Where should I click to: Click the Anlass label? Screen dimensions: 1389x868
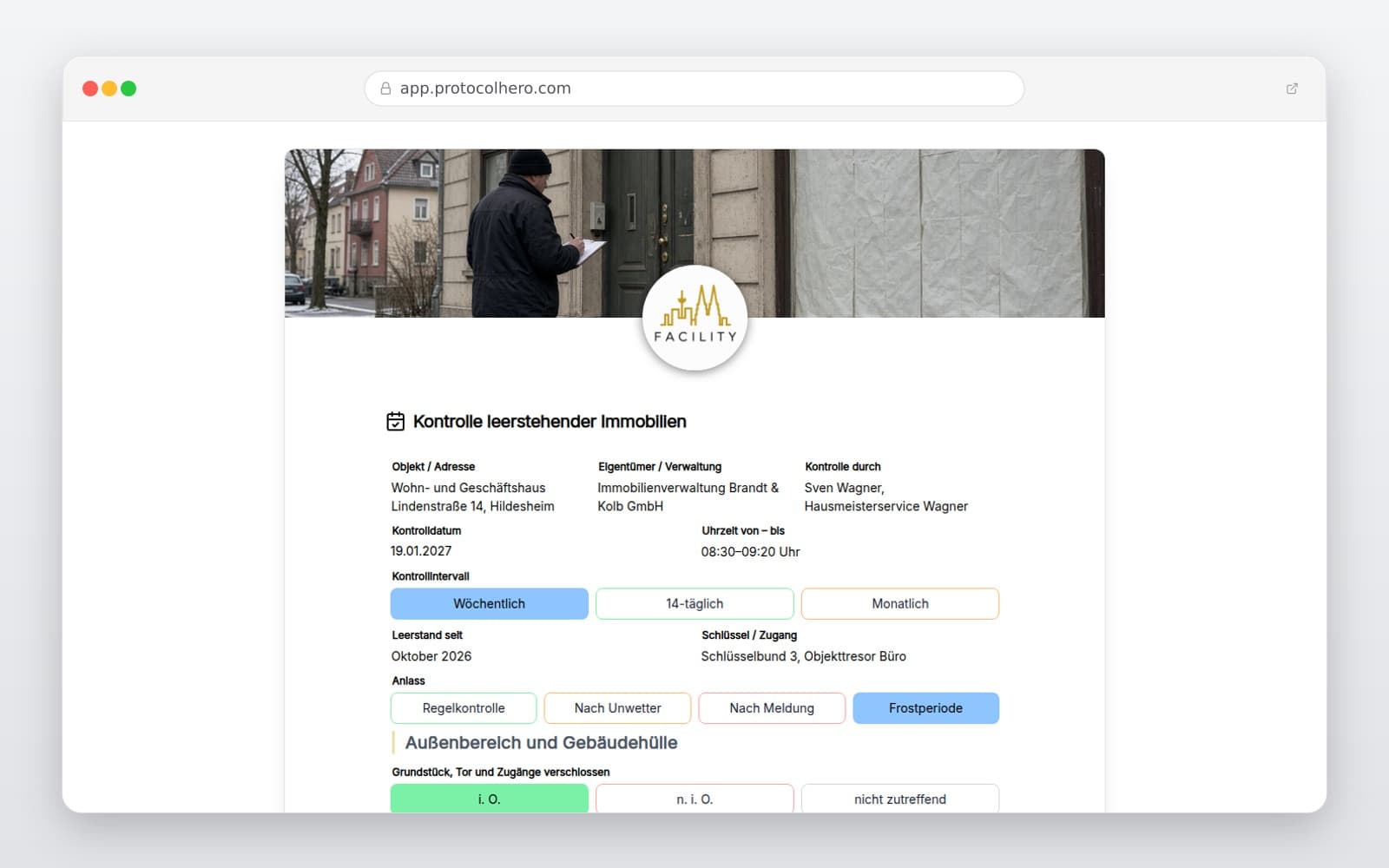(x=408, y=681)
